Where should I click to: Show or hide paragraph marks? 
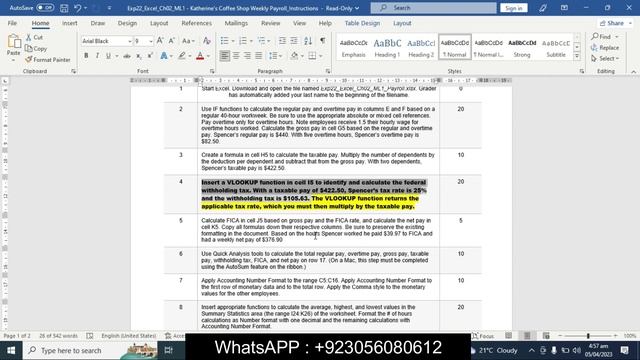(x=322, y=40)
